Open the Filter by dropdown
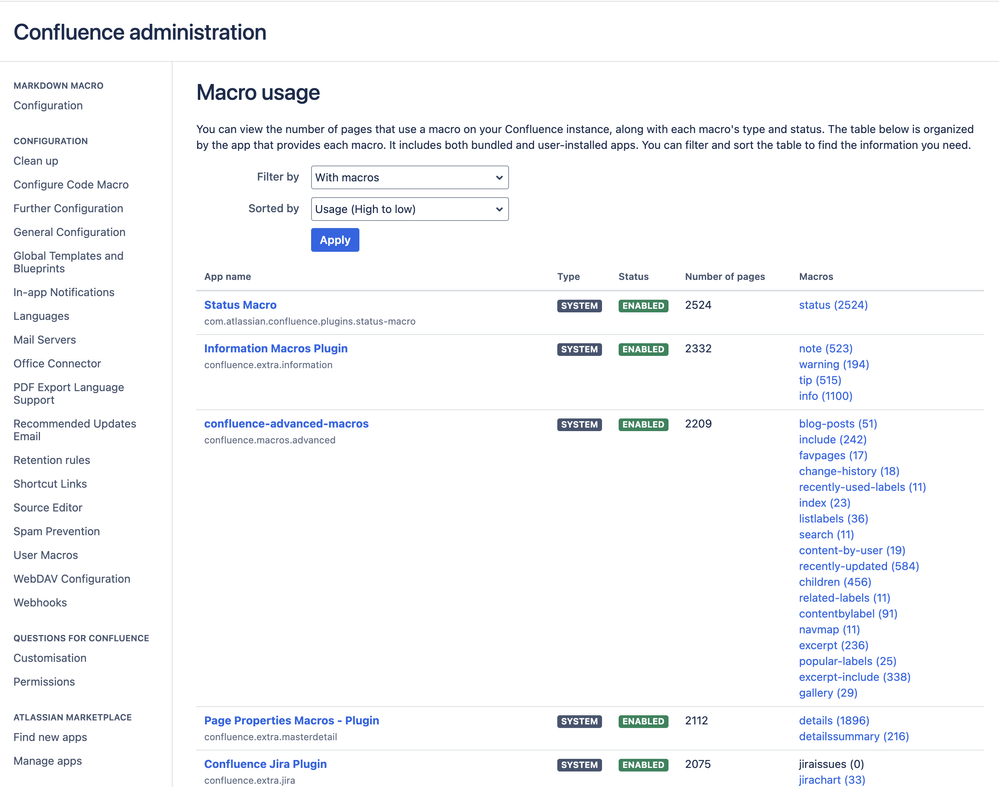Image resolution: width=999 pixels, height=787 pixels. (x=410, y=177)
